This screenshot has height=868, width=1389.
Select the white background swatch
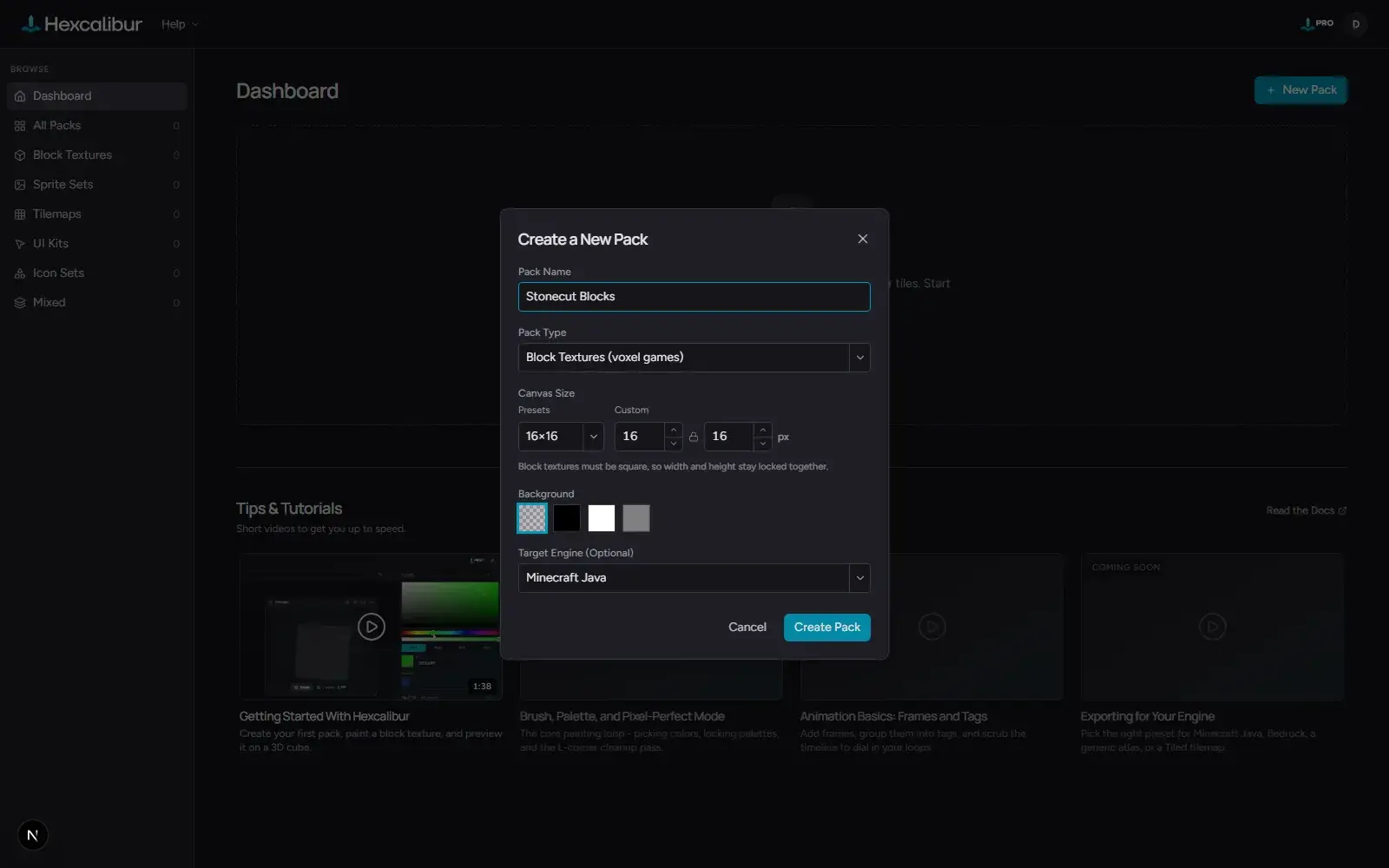602,518
